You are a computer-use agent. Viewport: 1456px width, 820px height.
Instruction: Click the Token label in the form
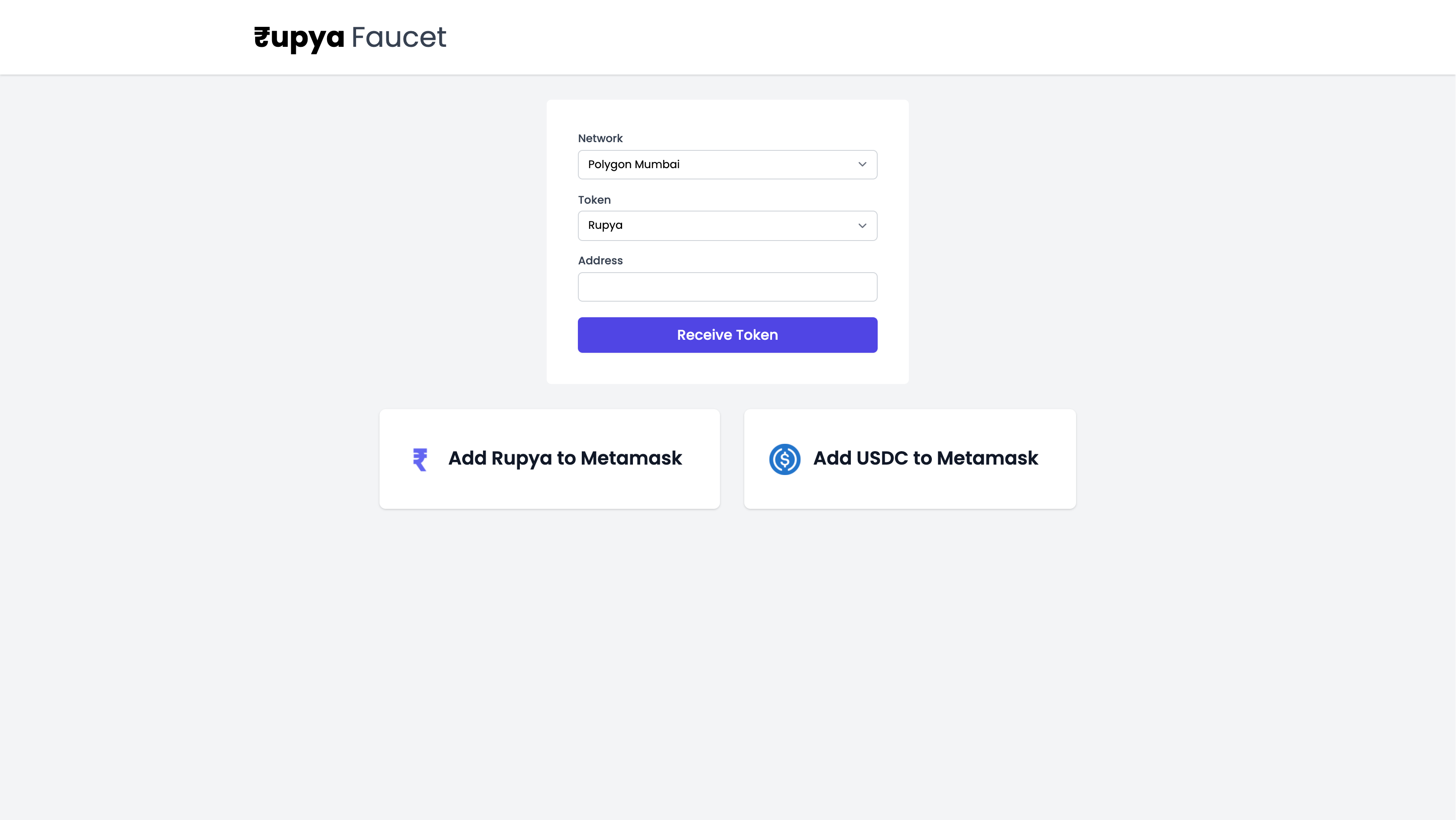[x=594, y=200]
